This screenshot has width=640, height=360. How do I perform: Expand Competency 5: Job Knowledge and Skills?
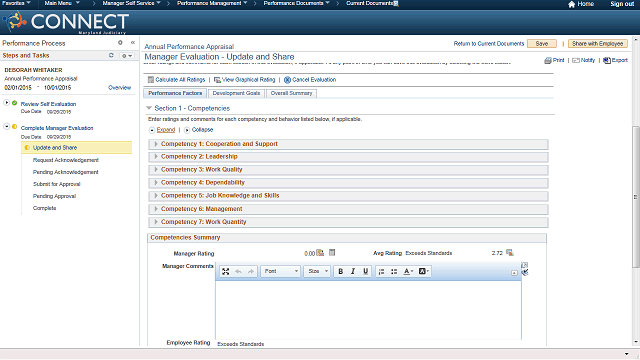pos(156,196)
